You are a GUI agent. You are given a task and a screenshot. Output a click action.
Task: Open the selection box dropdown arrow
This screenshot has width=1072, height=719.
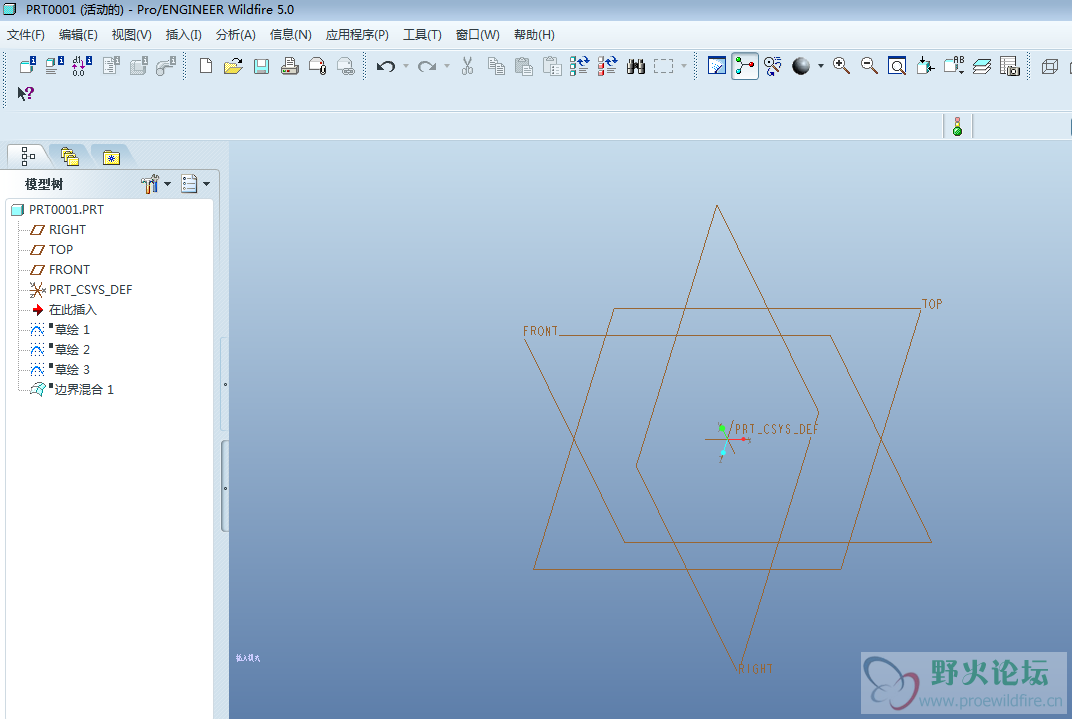click(x=684, y=66)
